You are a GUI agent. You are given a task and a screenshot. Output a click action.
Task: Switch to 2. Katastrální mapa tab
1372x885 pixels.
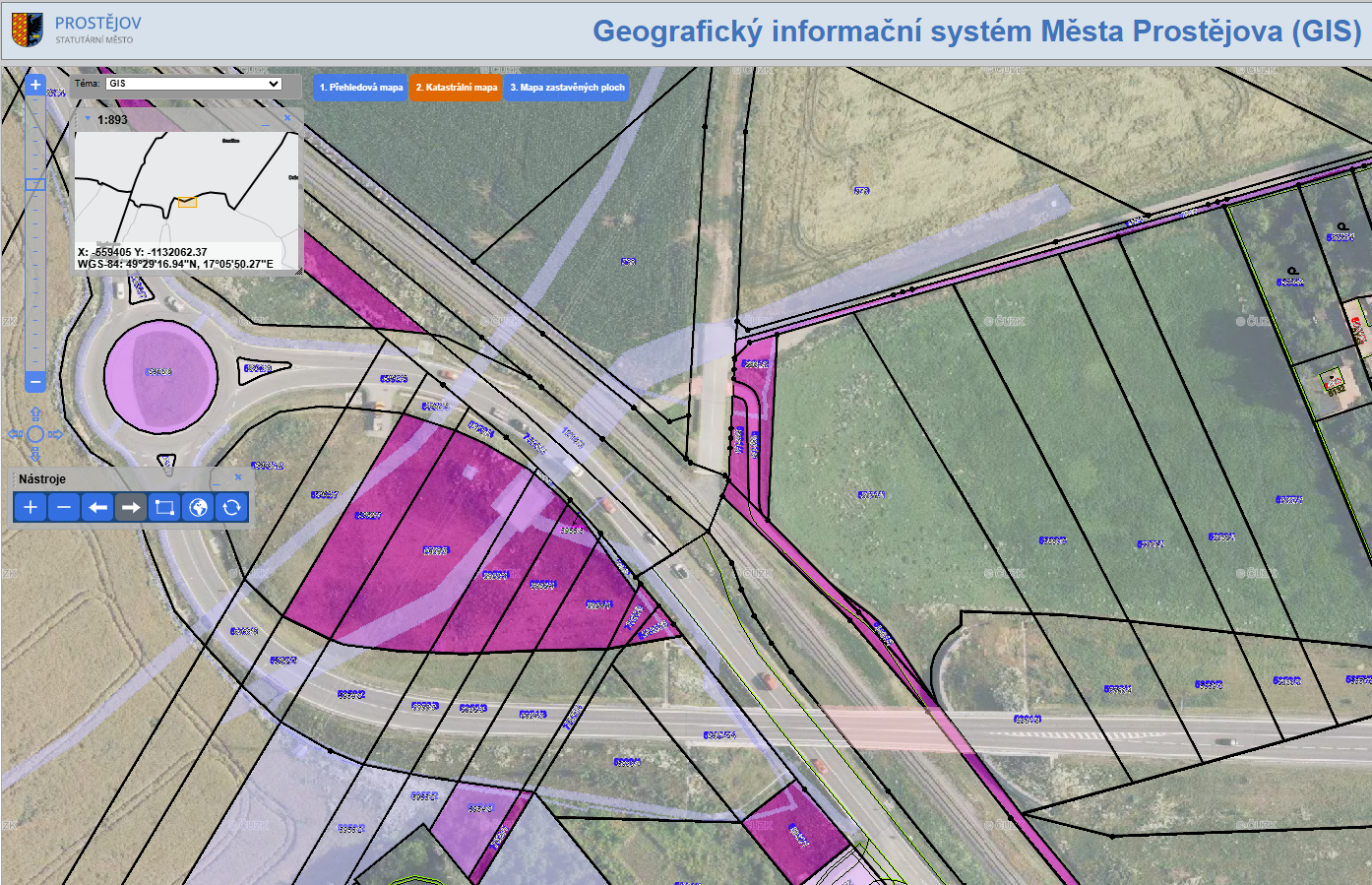pos(456,88)
